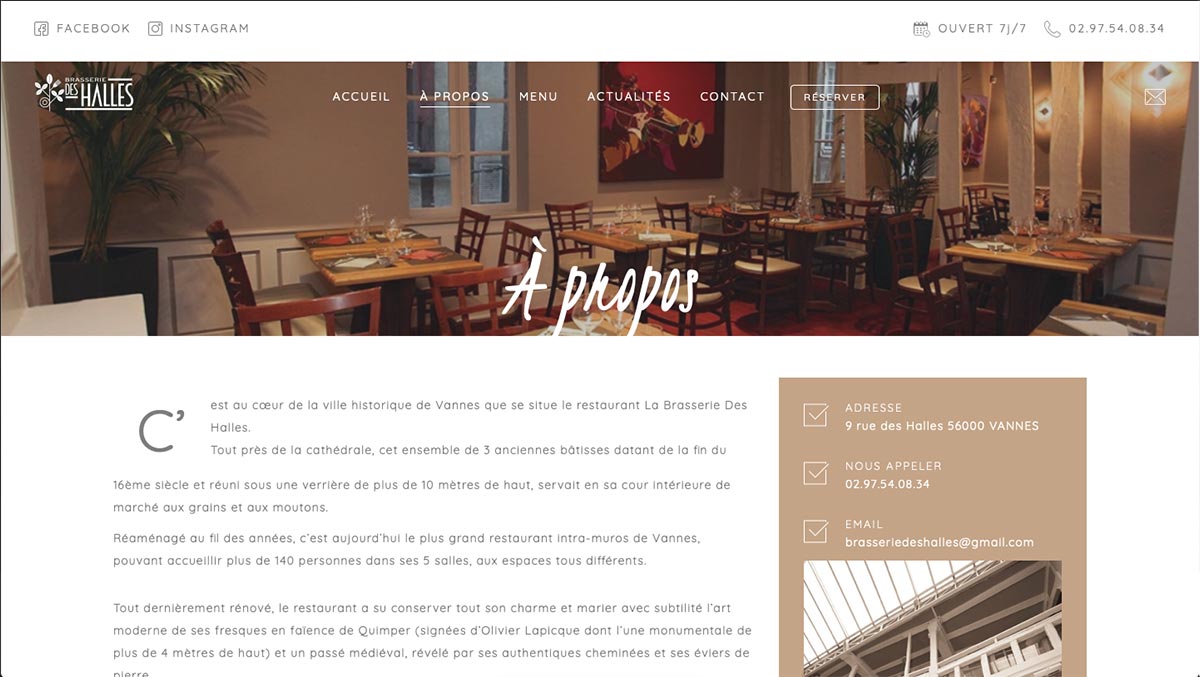Viewport: 1200px width, 677px height.
Task: Click the Brasserie des Halles logo
Action: click(x=84, y=93)
